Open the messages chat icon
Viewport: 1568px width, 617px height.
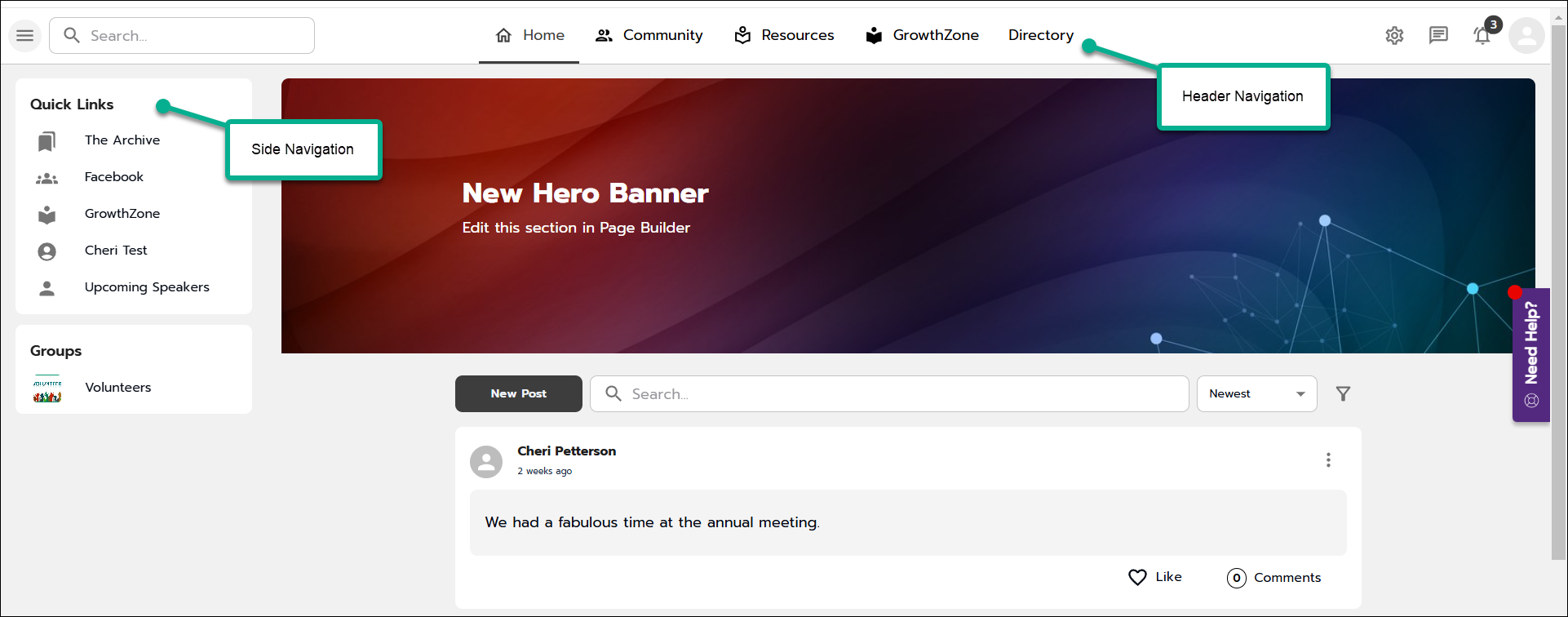[1438, 35]
